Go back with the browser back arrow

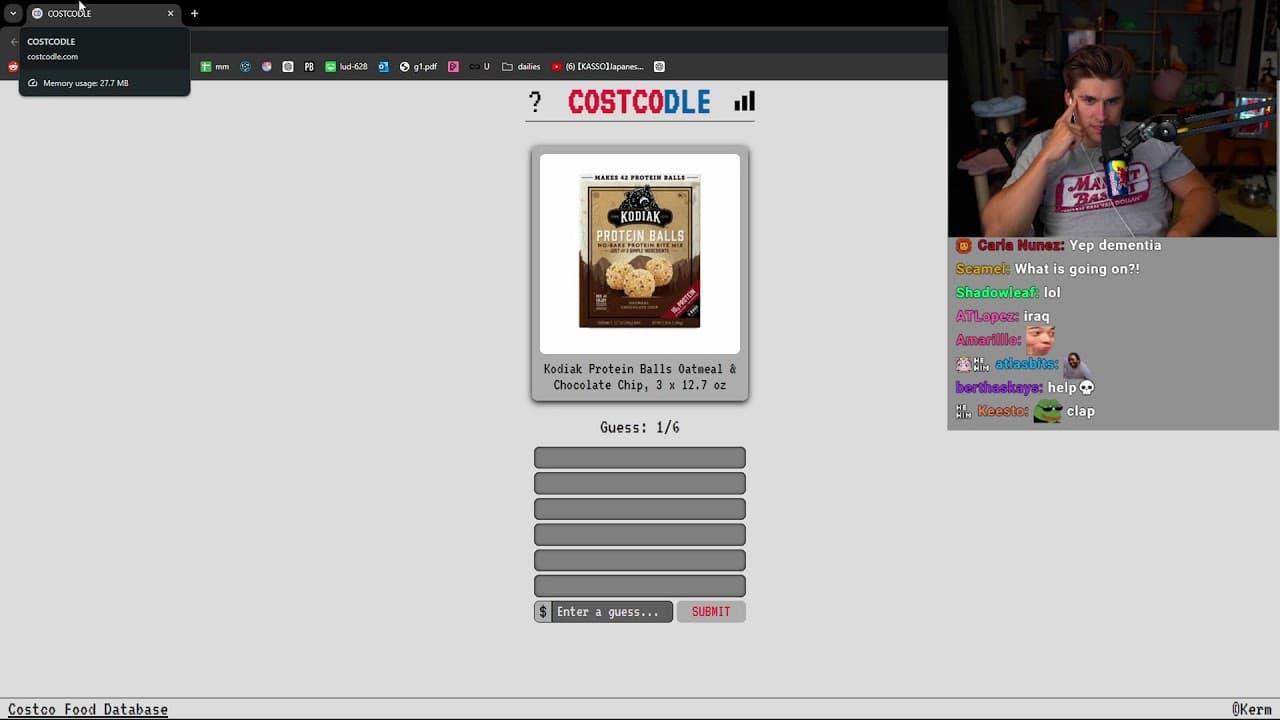point(13,41)
